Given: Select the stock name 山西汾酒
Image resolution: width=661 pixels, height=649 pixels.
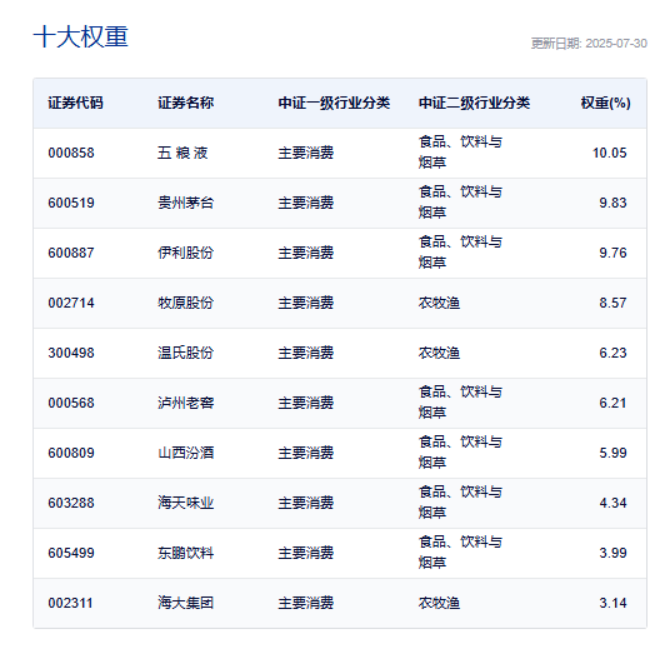Looking at the screenshot, I should [x=186, y=453].
